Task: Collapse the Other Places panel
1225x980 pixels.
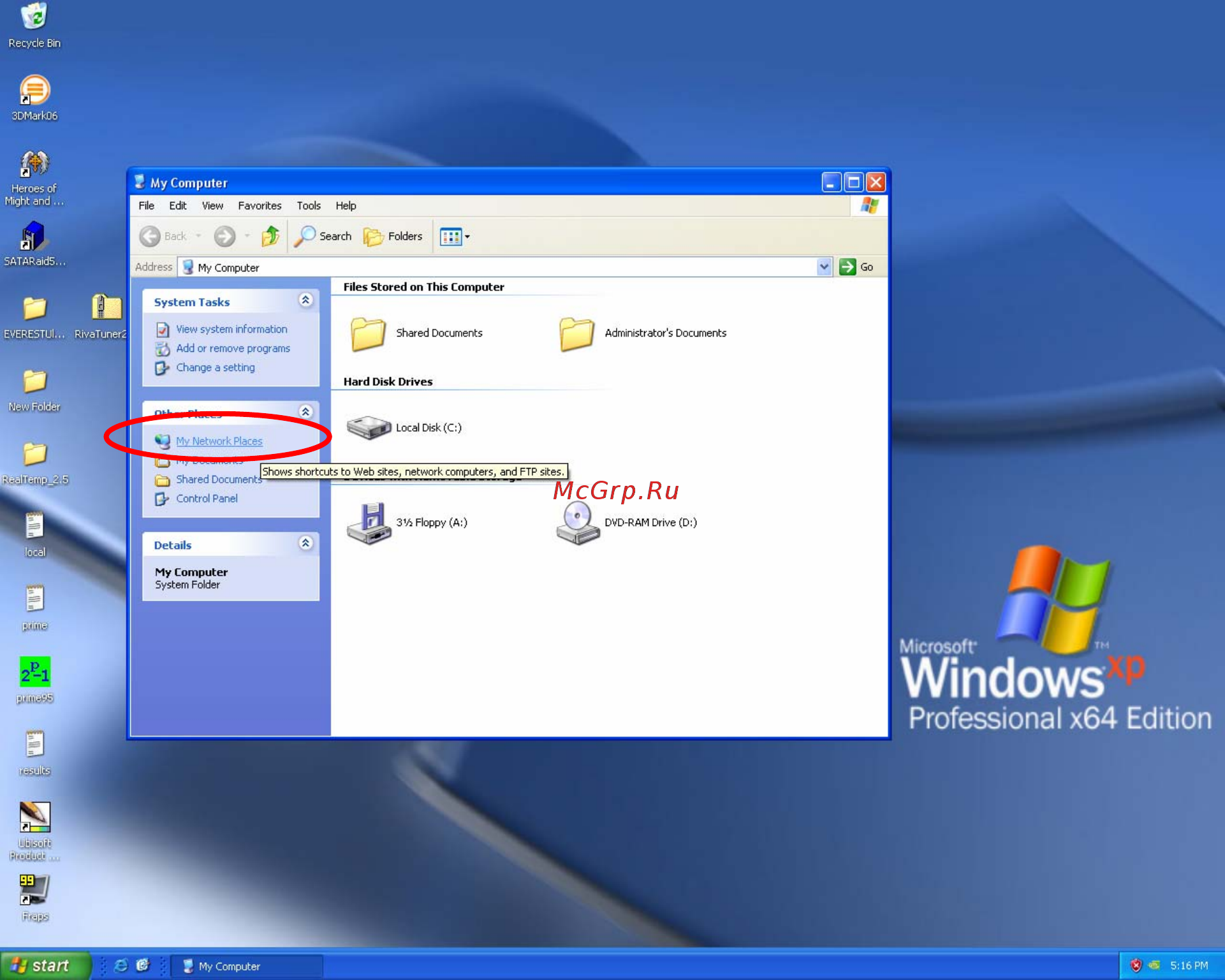Action: click(305, 412)
